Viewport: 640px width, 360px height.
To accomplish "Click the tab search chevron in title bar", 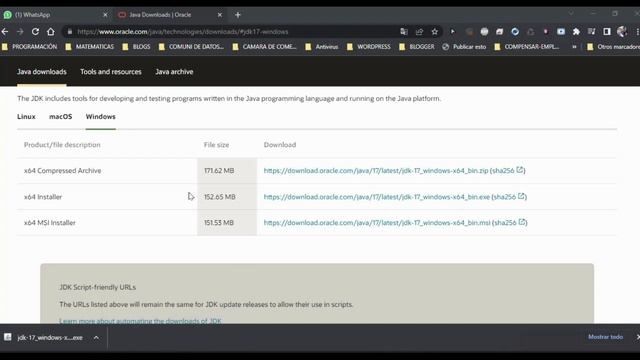I will pyautogui.click(x=571, y=14).
